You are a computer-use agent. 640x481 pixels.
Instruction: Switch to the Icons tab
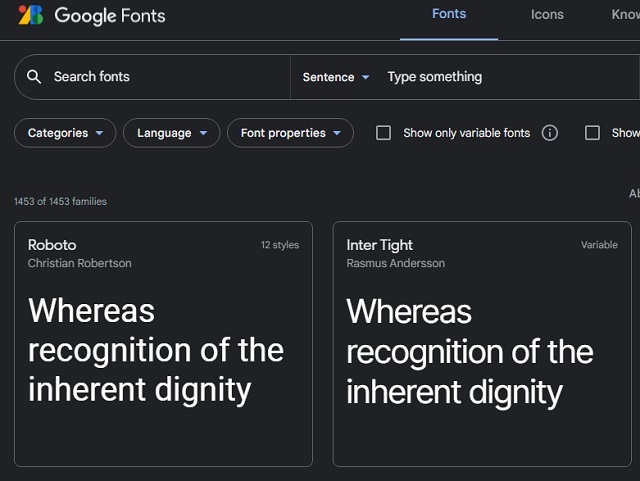(547, 15)
